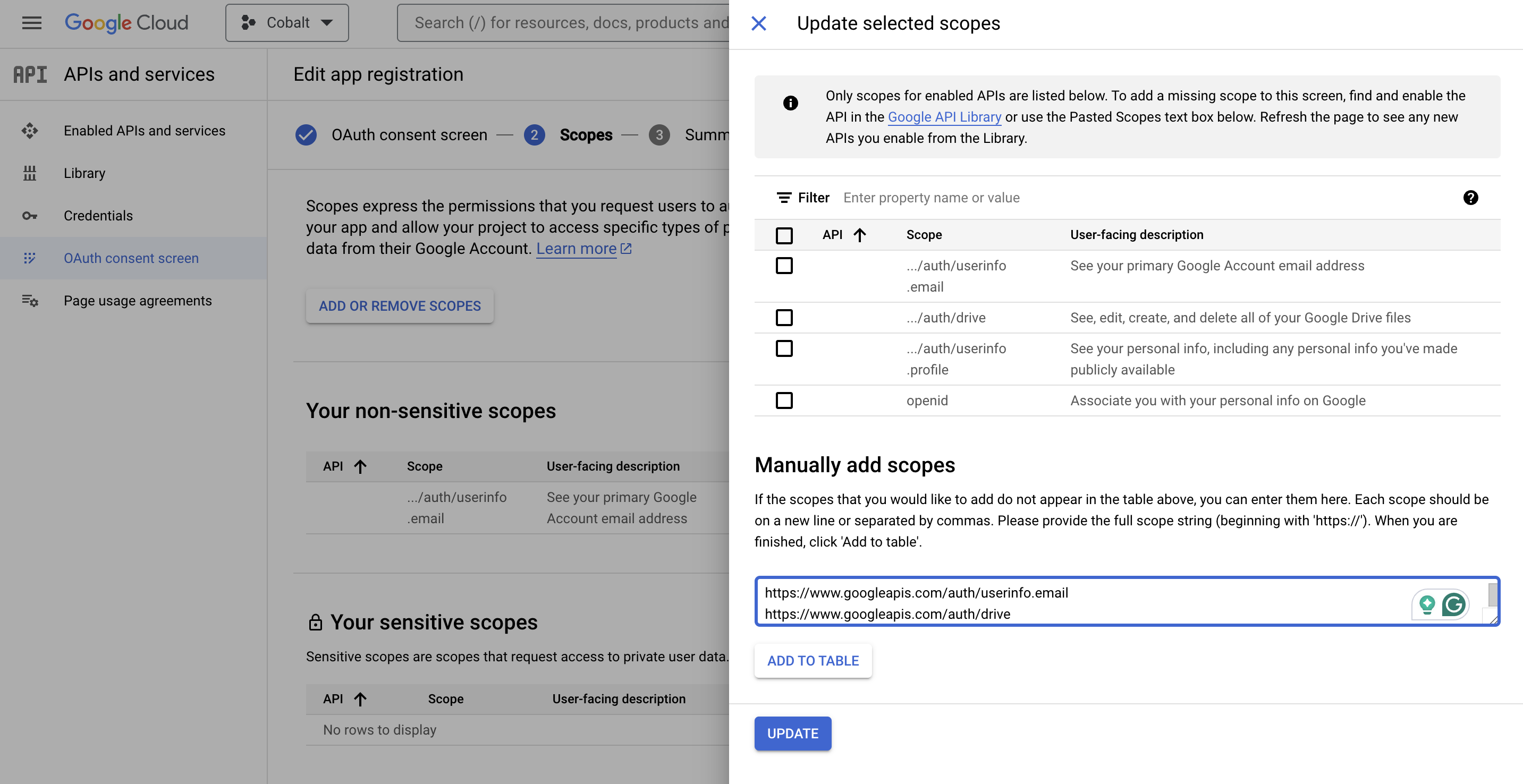The width and height of the screenshot is (1523, 784).
Task: Select the auth/drive scope checkbox
Action: (784, 318)
